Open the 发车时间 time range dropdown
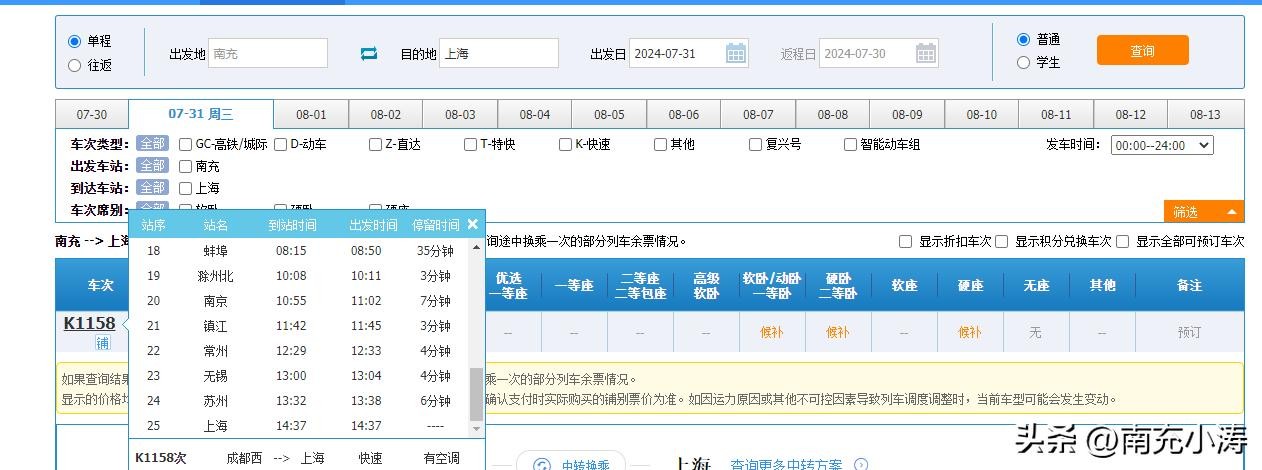The width and height of the screenshot is (1262, 470). 1161,145
